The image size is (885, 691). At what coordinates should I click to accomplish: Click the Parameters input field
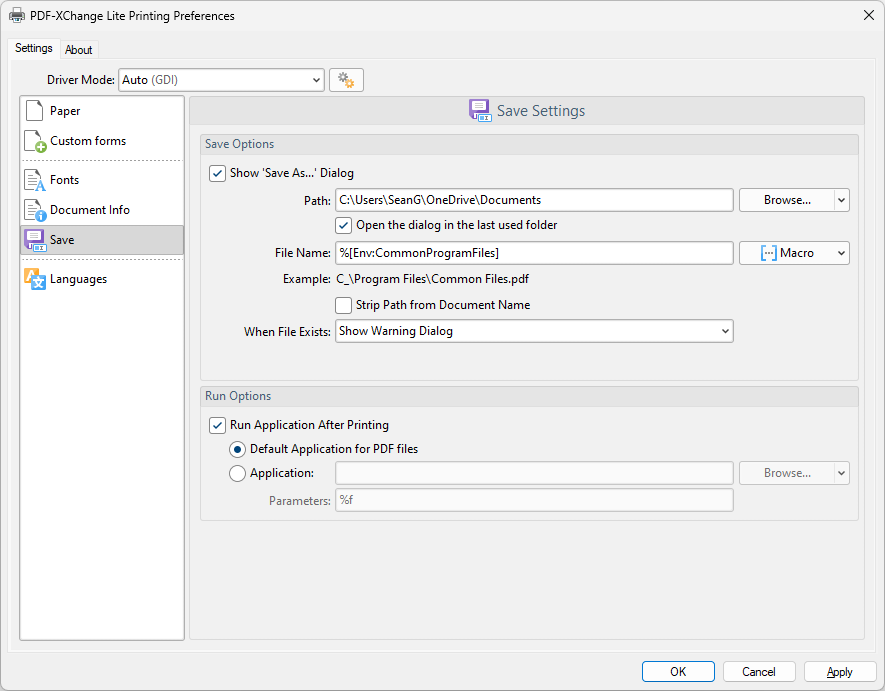[534, 500]
